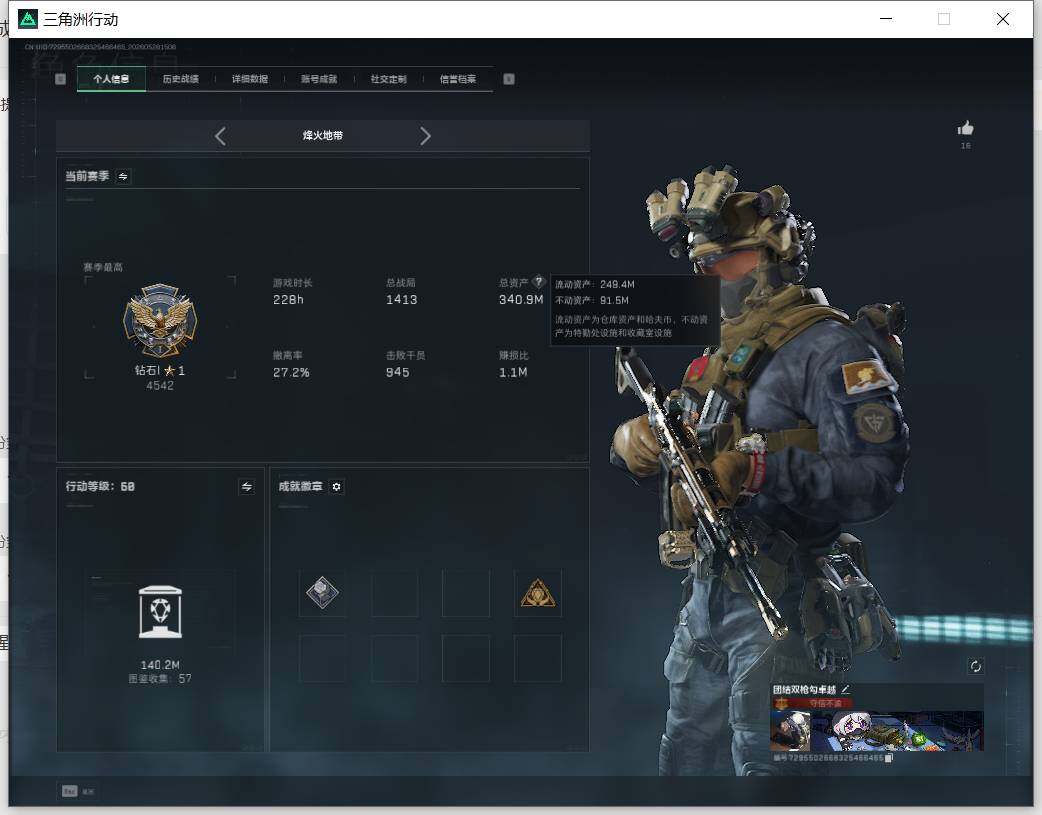Viewport: 1042px width, 815px height.
Task: Click the 总资产 question mark help icon
Action: tap(539, 282)
